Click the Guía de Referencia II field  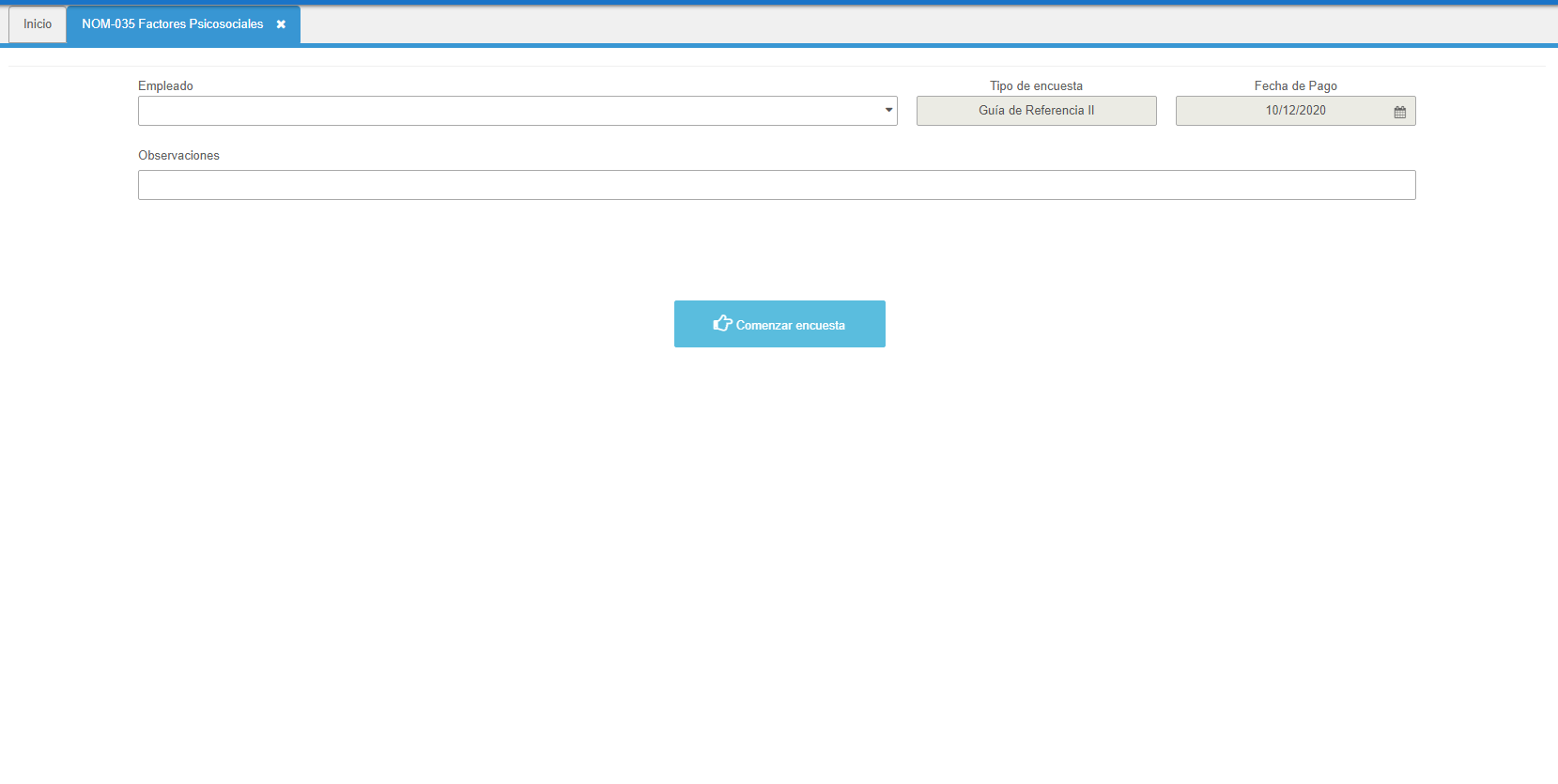1036,111
